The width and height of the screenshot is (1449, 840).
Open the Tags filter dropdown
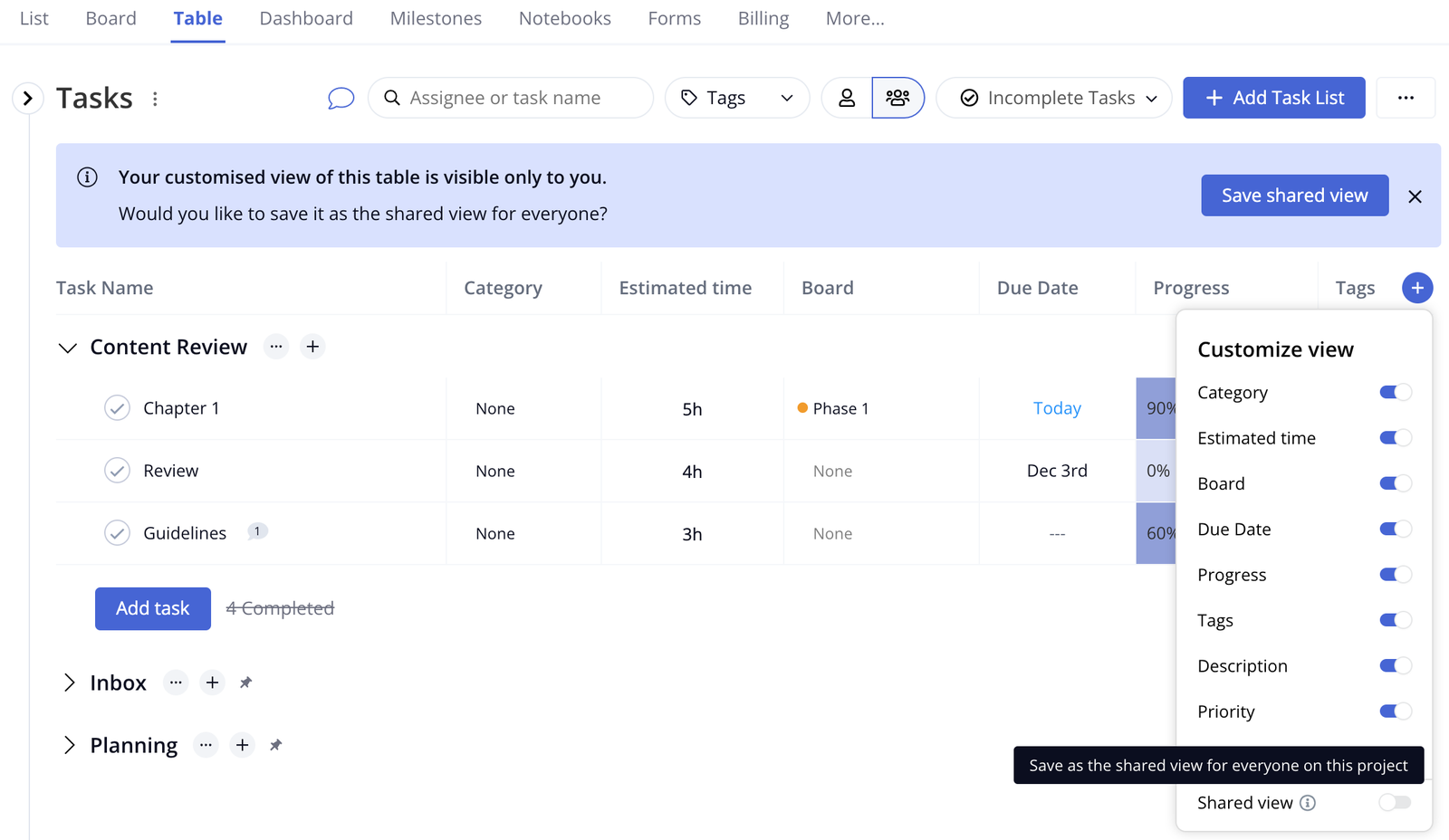737,98
